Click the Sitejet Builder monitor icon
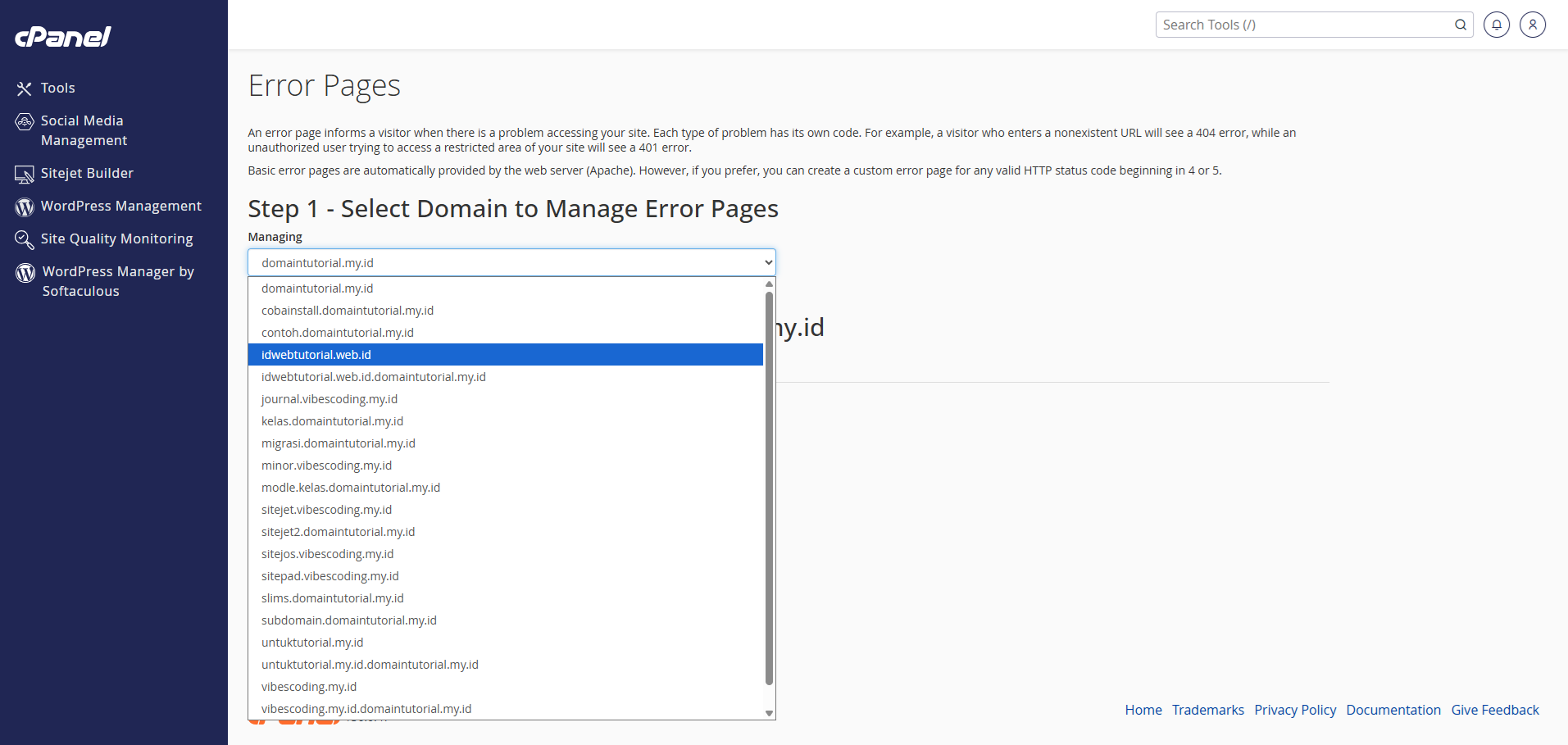This screenshot has width=1568, height=745. tap(25, 174)
